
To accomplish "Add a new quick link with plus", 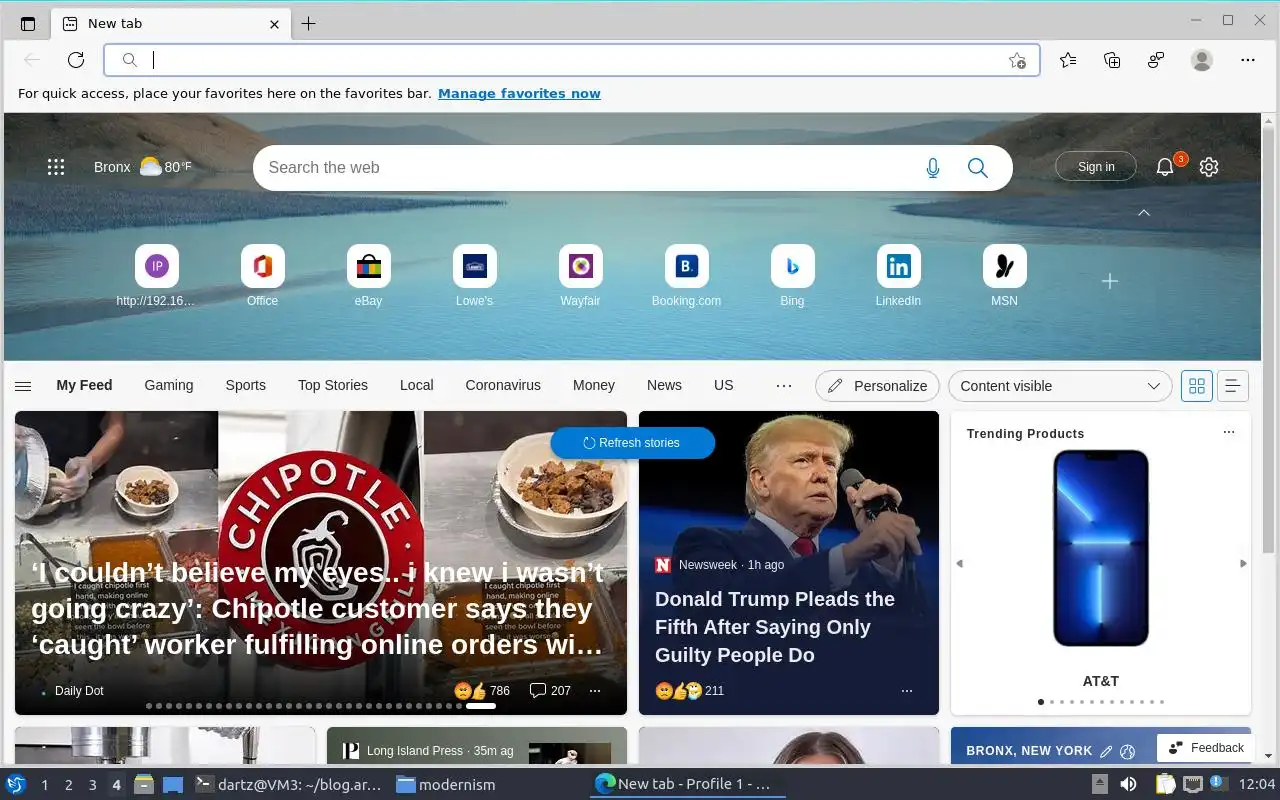I will pyautogui.click(x=1110, y=282).
